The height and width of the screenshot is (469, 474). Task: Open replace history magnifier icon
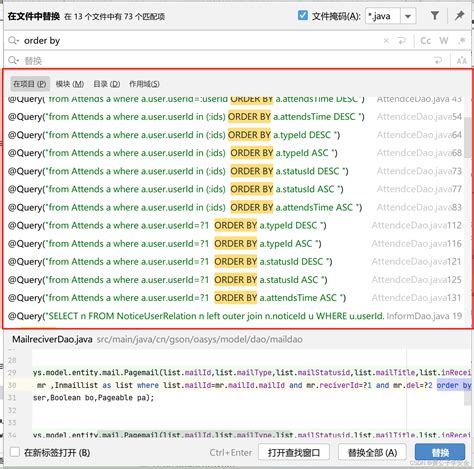pos(13,60)
